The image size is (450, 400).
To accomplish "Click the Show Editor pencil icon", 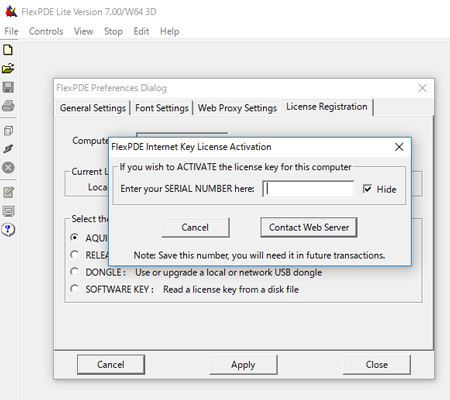I will (x=8, y=192).
